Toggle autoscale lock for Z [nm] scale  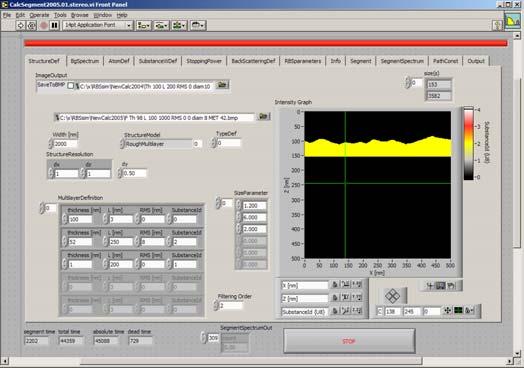335,298
